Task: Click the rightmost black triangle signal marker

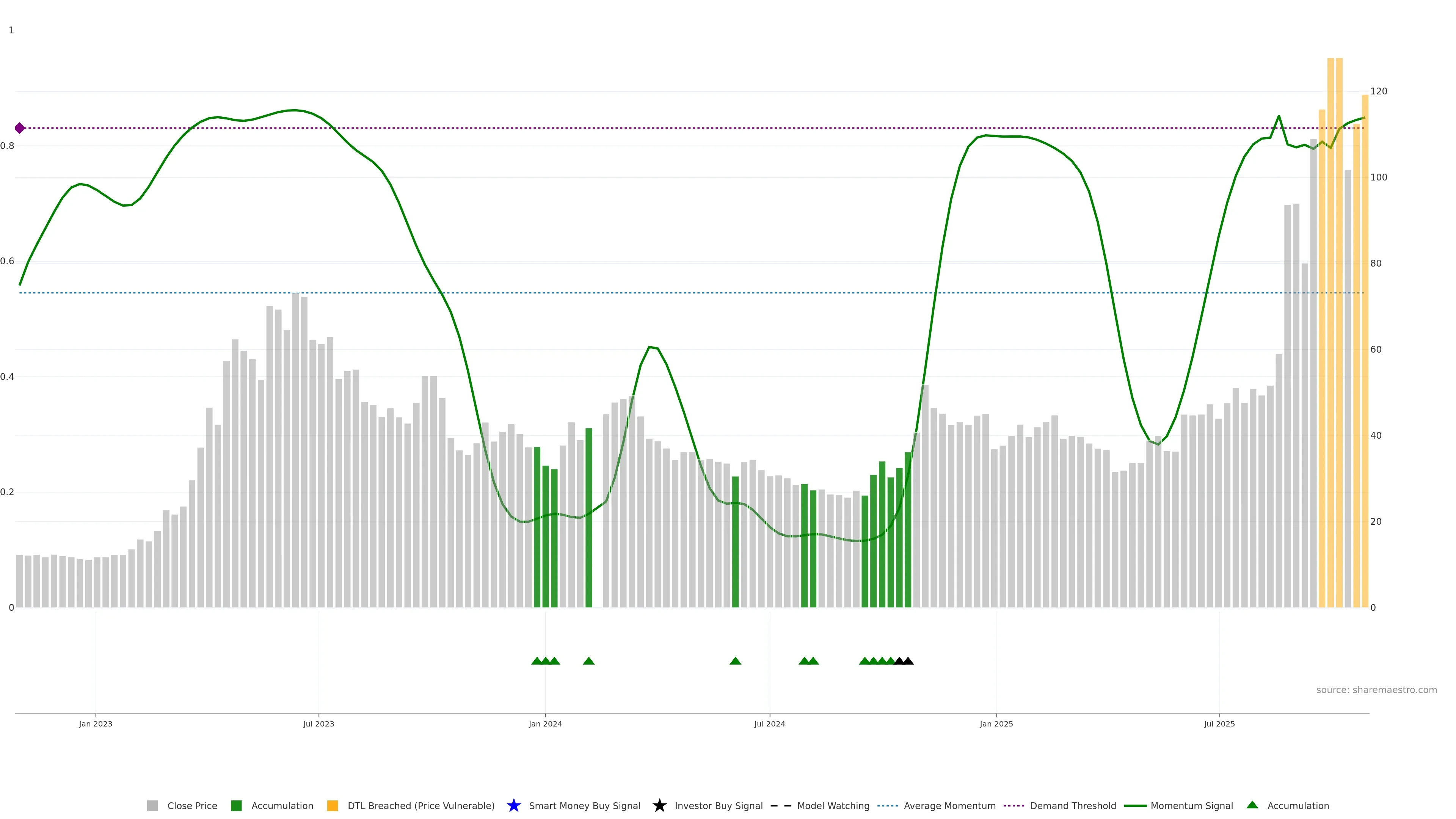Action: [x=908, y=661]
